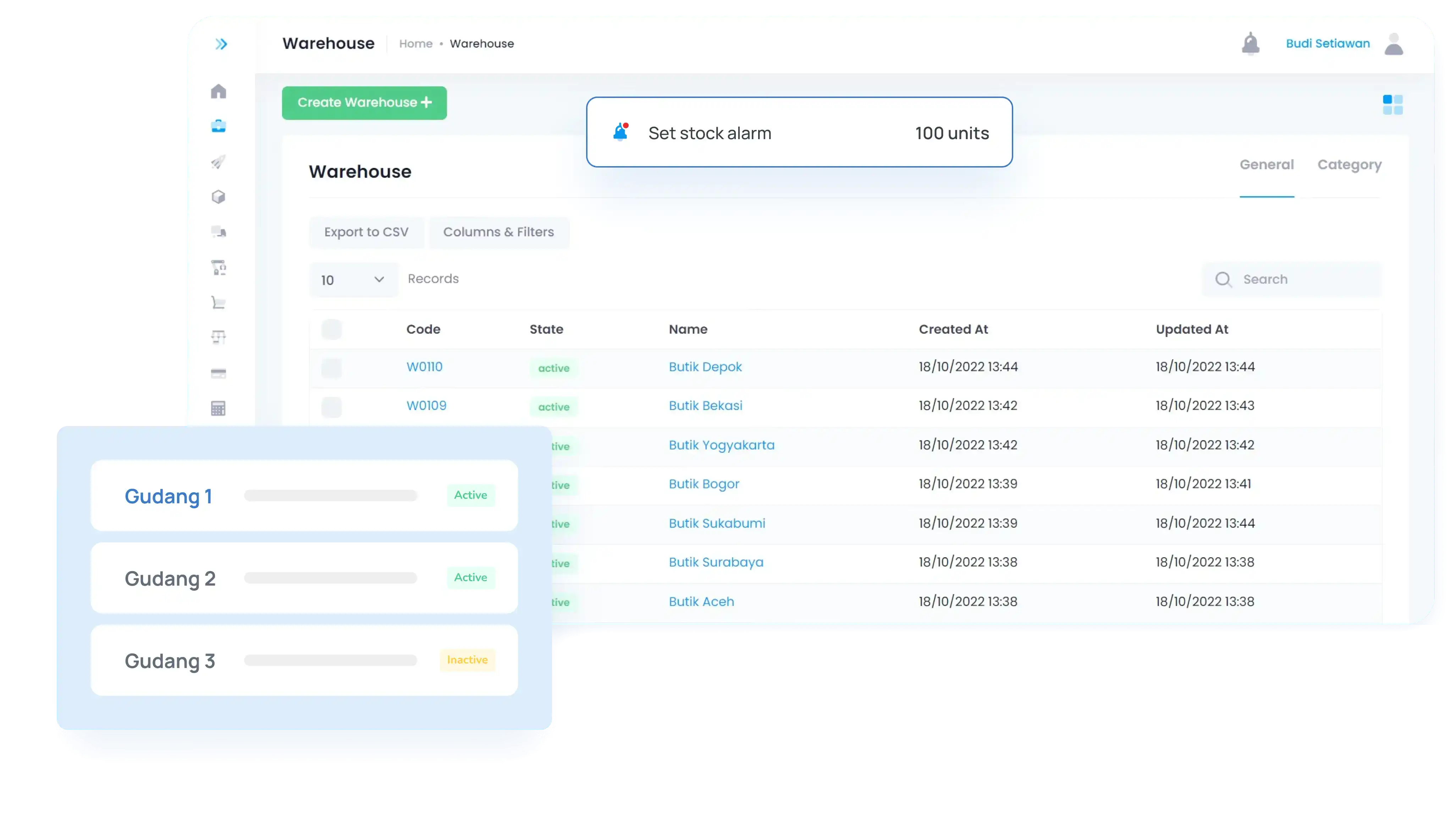This screenshot has height=815, width=1456.
Task: Click the blue briefcase sidebar icon
Action: (219, 126)
